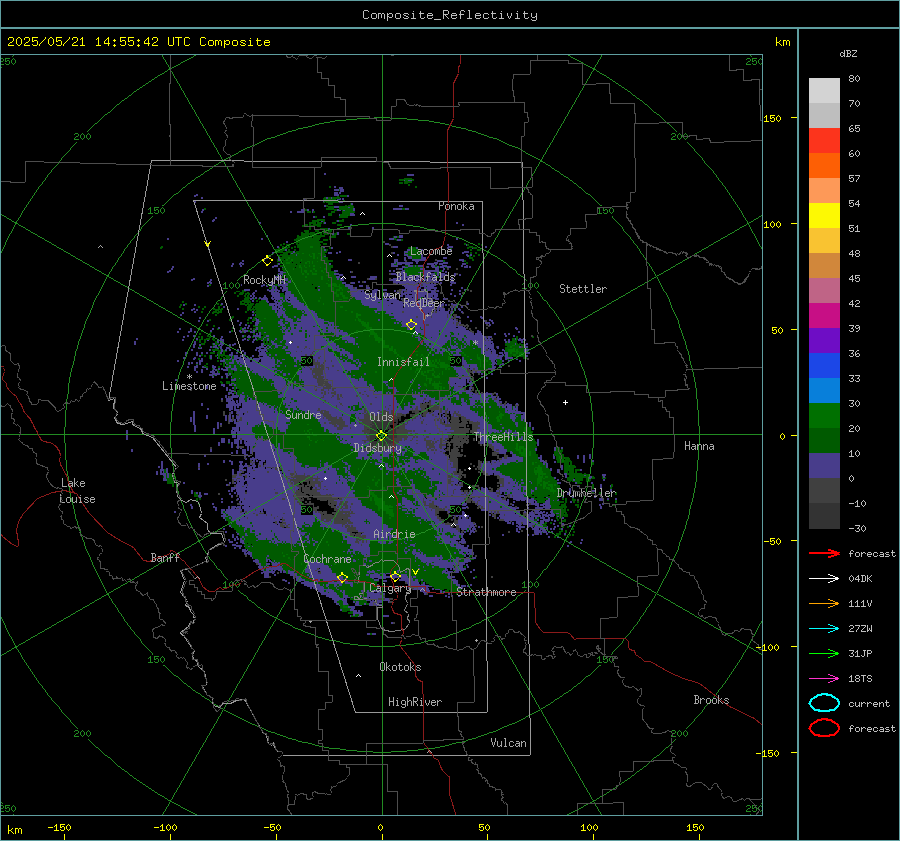The height and width of the screenshot is (841, 900).
Task: Click the orange 111V arrow legend icon
Action: tap(824, 603)
